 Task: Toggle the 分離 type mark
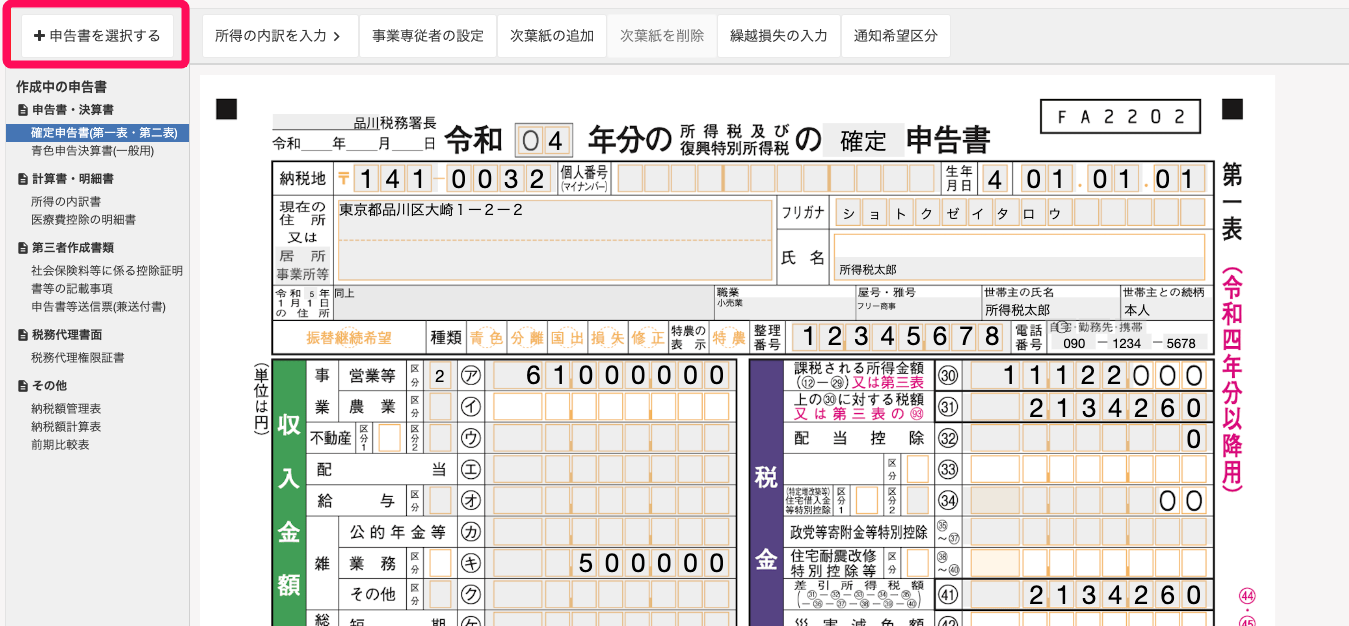coord(527,338)
